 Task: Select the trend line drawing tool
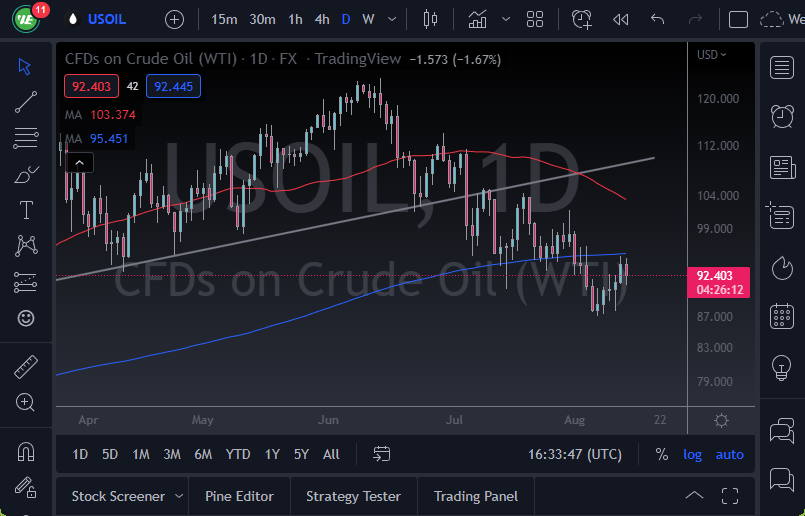click(26, 102)
